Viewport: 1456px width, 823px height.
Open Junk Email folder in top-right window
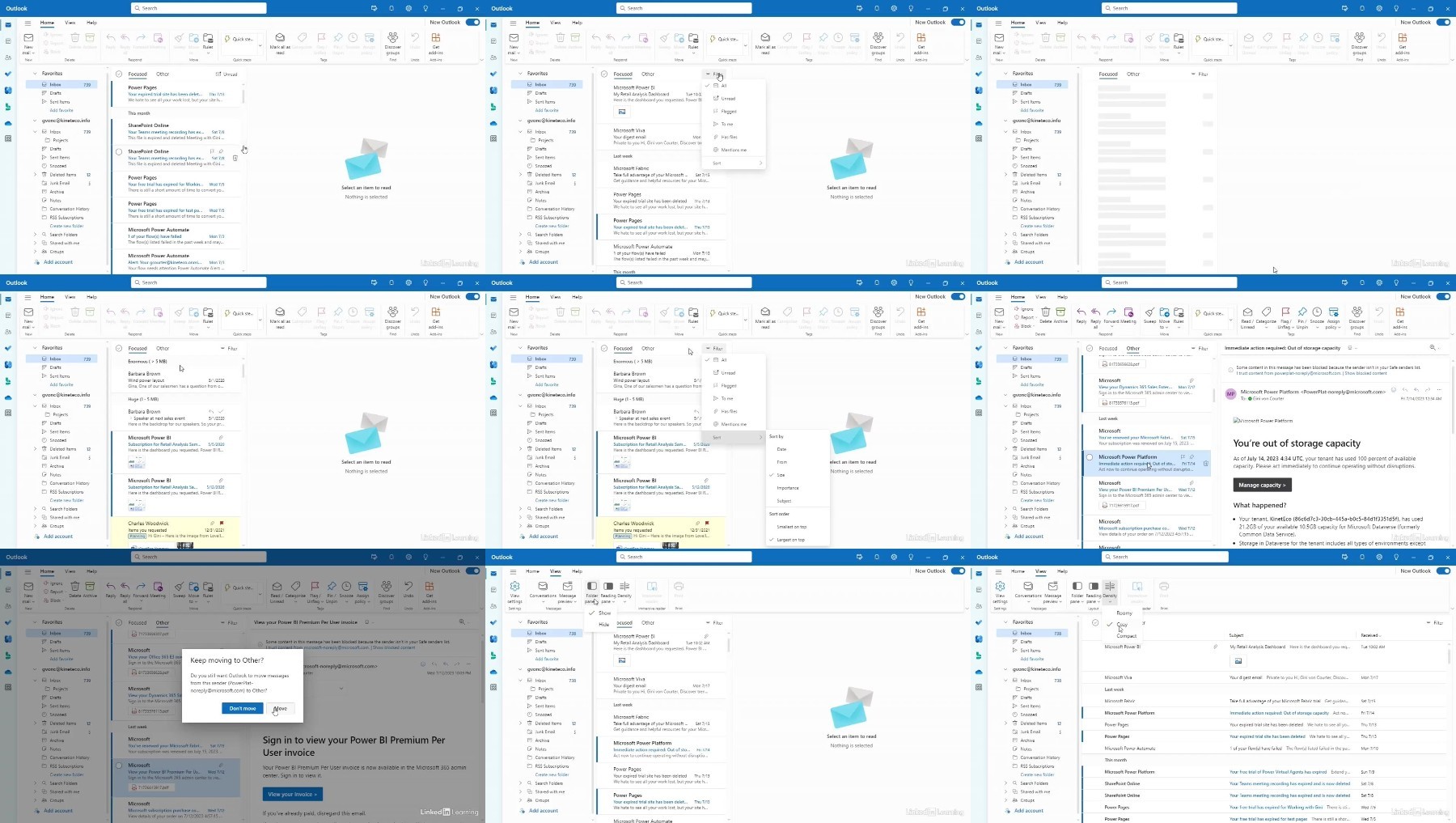point(1030,183)
